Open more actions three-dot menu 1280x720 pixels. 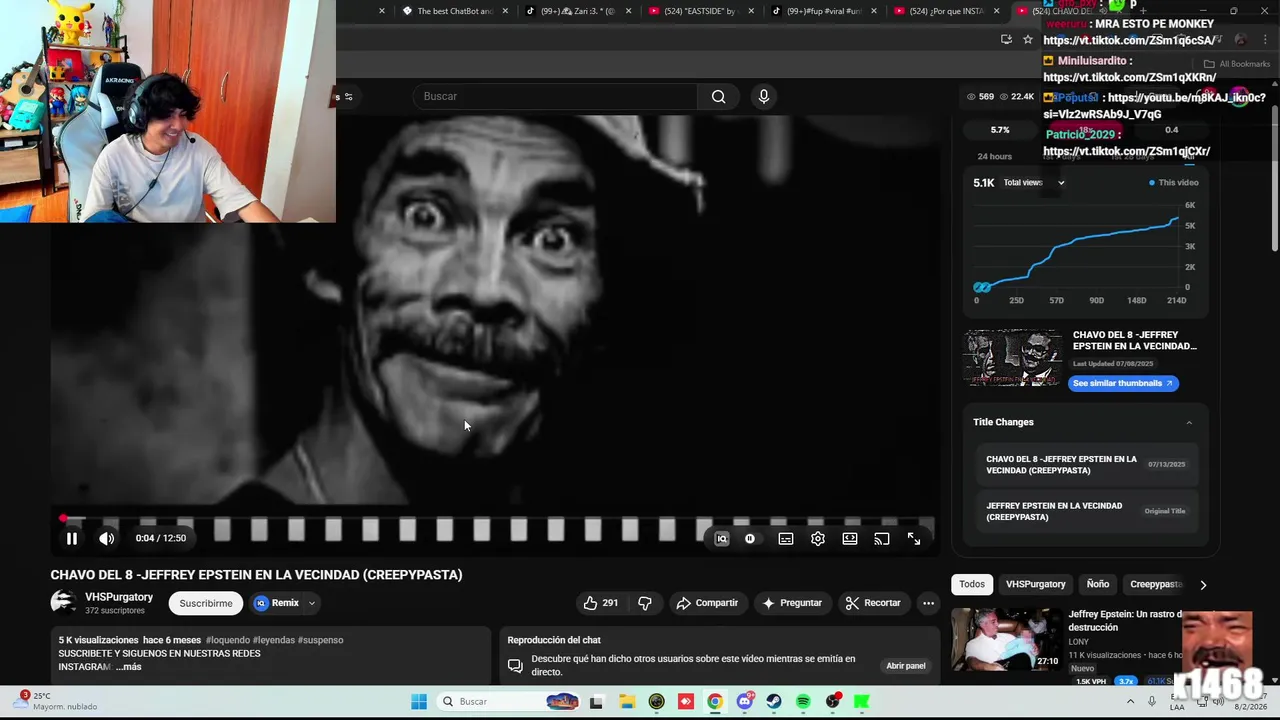coord(928,603)
